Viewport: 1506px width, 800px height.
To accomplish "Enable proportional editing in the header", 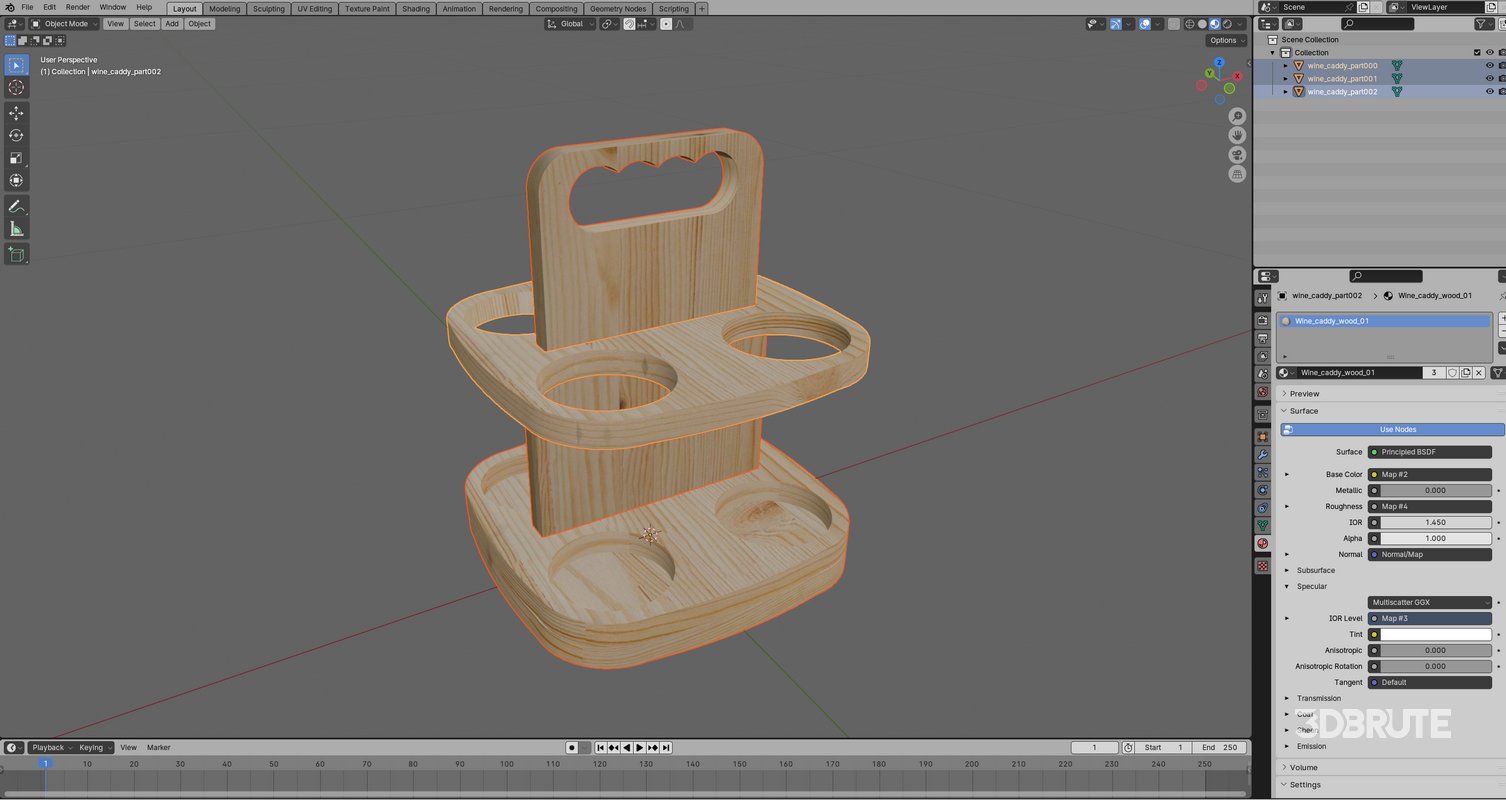I will tap(665, 23).
